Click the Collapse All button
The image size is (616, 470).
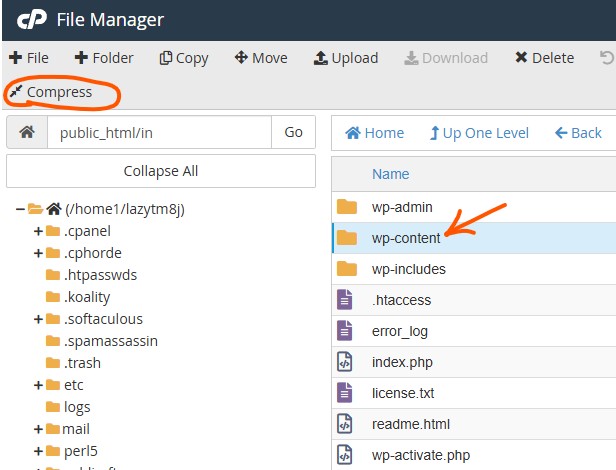[161, 171]
